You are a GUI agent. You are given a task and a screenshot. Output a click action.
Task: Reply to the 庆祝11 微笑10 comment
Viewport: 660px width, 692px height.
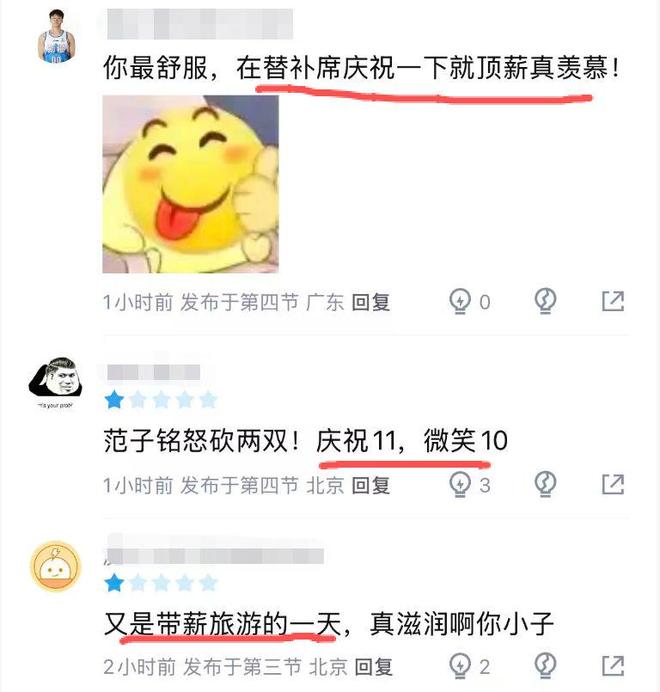(x=371, y=485)
